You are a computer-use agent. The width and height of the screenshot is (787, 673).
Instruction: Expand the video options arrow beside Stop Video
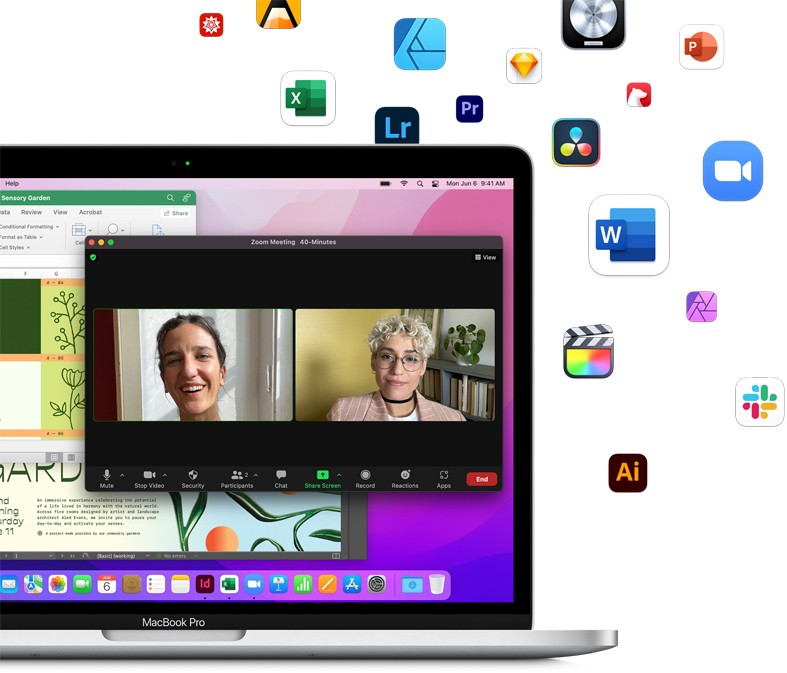[165, 474]
